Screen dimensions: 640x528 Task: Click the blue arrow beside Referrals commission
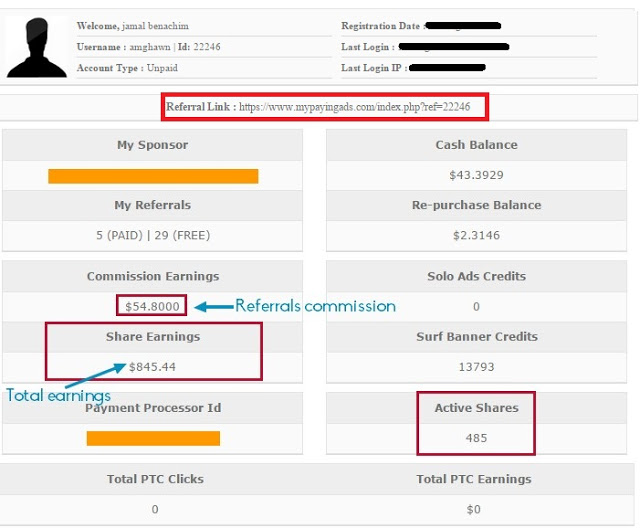[x=213, y=306]
